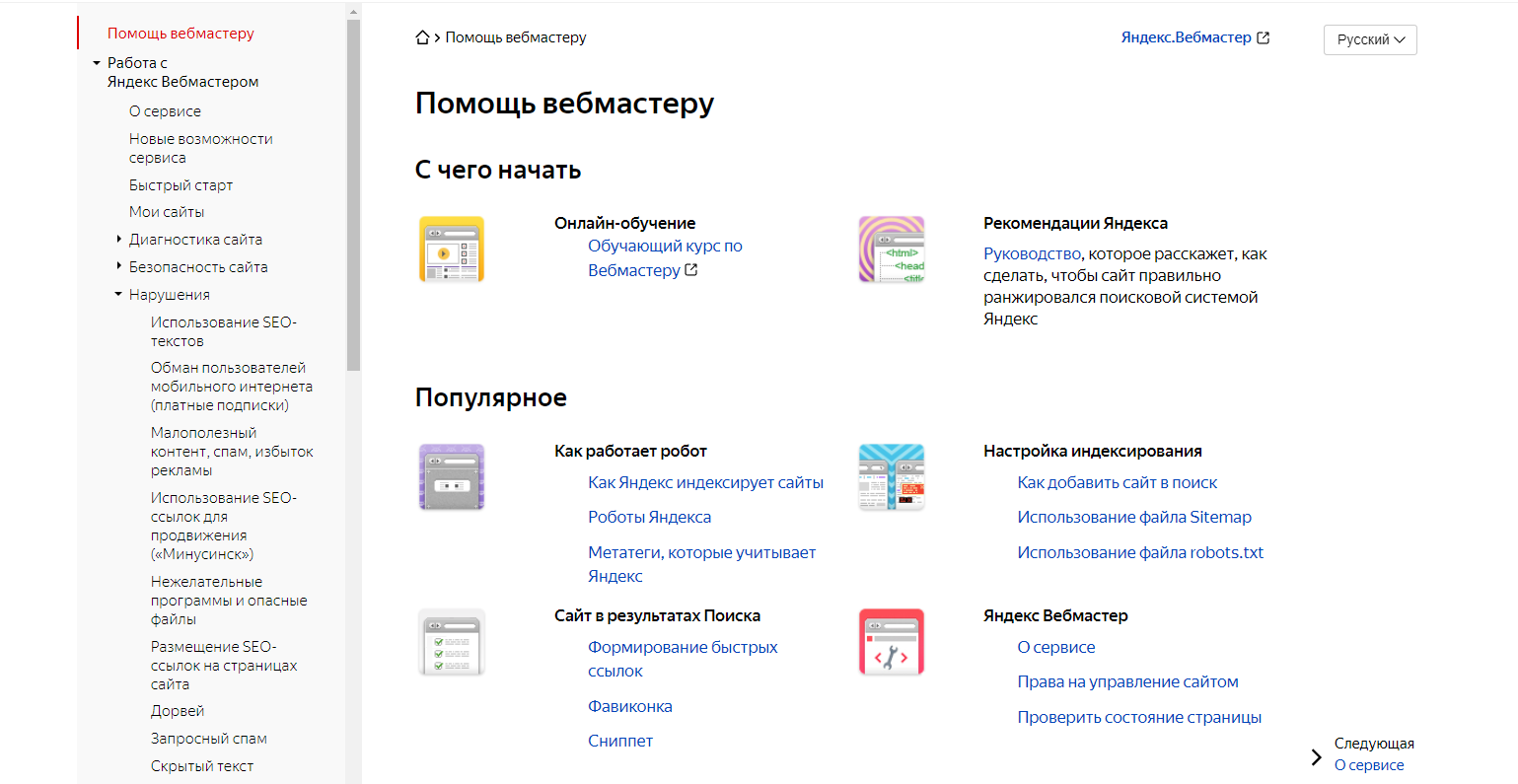The height and width of the screenshot is (784, 1518).
Task: Open Проверить состояние страницы link
Action: pos(1139,718)
